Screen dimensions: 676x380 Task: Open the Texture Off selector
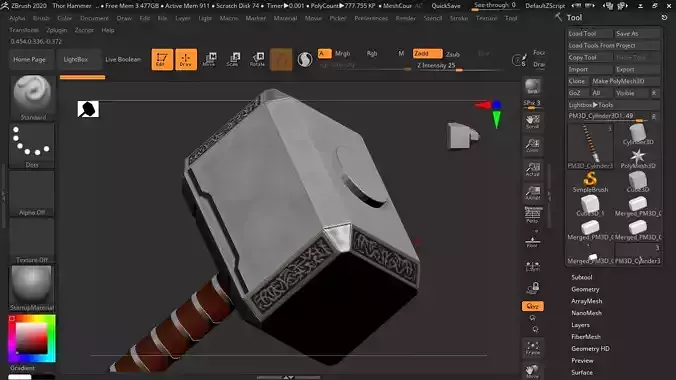pyautogui.click(x=32, y=241)
